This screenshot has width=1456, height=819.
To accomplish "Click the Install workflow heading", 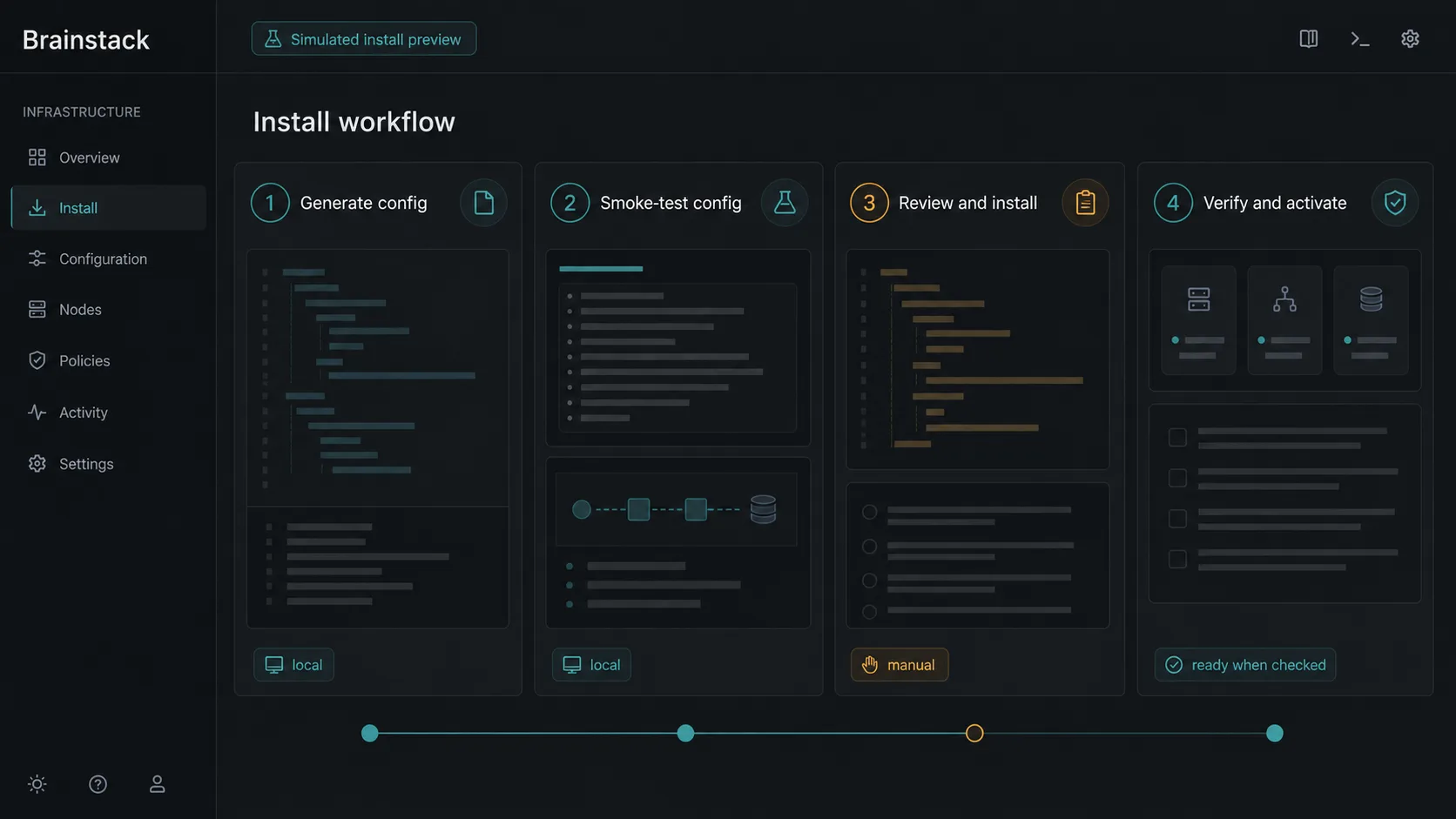I will click(x=354, y=122).
